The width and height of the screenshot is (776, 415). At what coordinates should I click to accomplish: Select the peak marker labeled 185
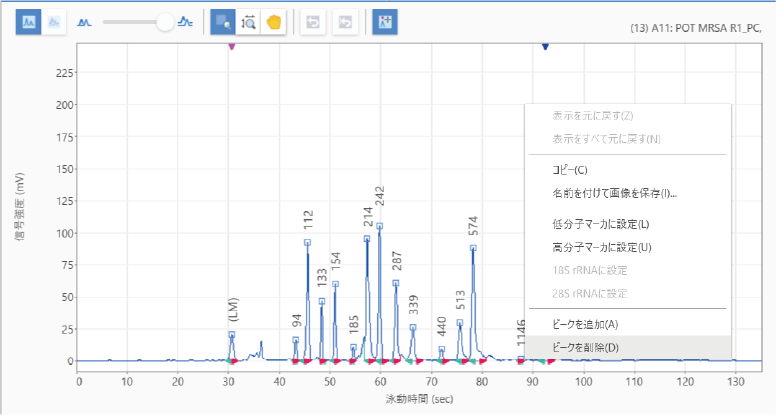click(353, 347)
